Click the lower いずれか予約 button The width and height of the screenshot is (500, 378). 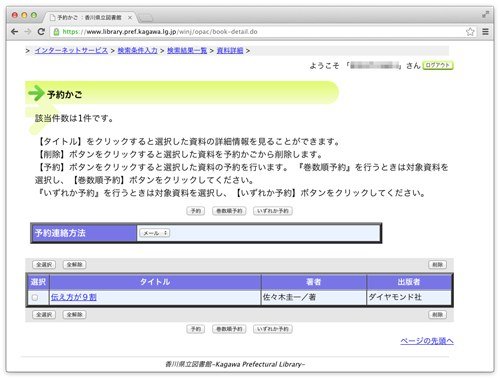pyautogui.click(x=273, y=329)
